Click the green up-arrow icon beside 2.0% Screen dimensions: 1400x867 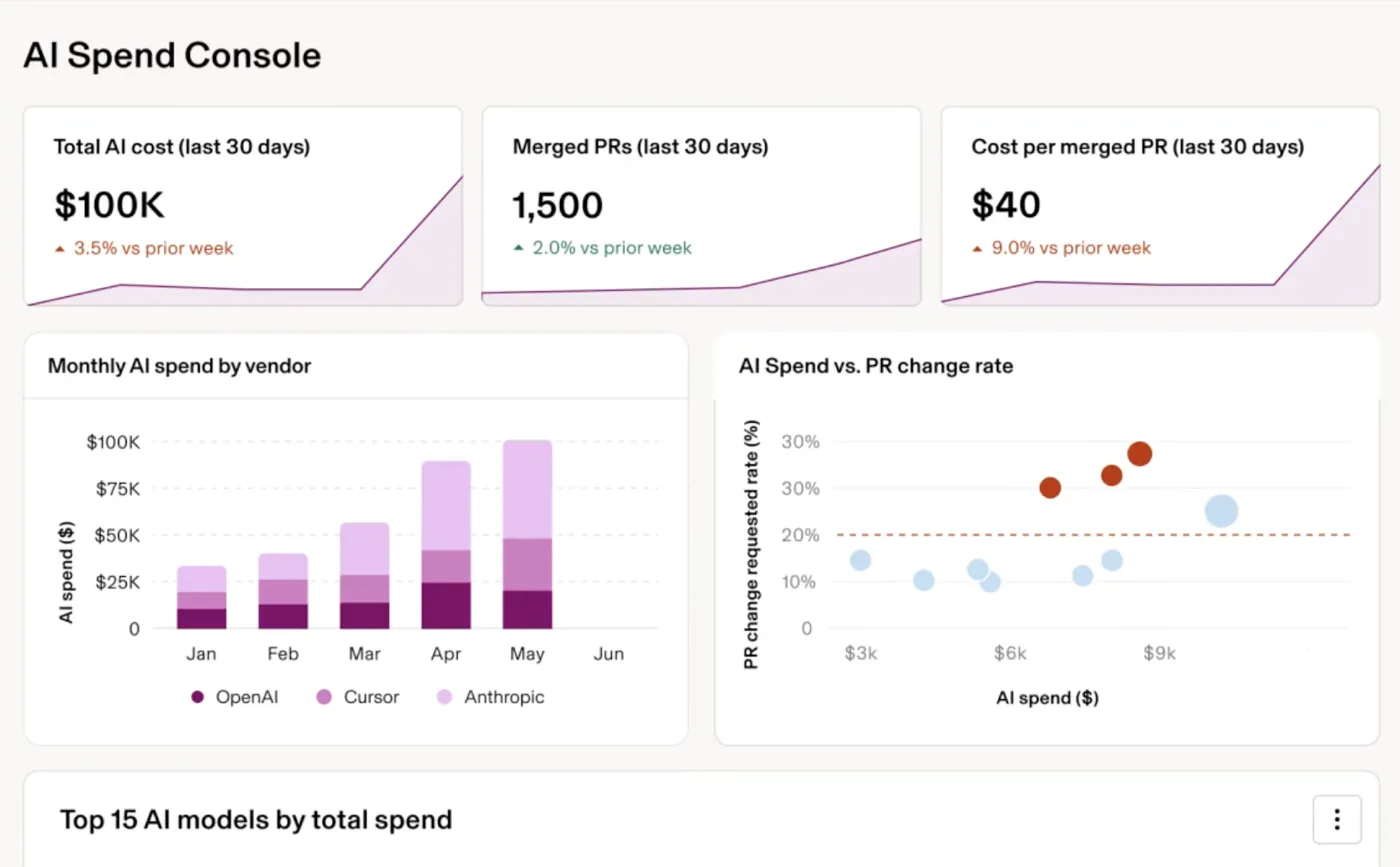click(518, 248)
